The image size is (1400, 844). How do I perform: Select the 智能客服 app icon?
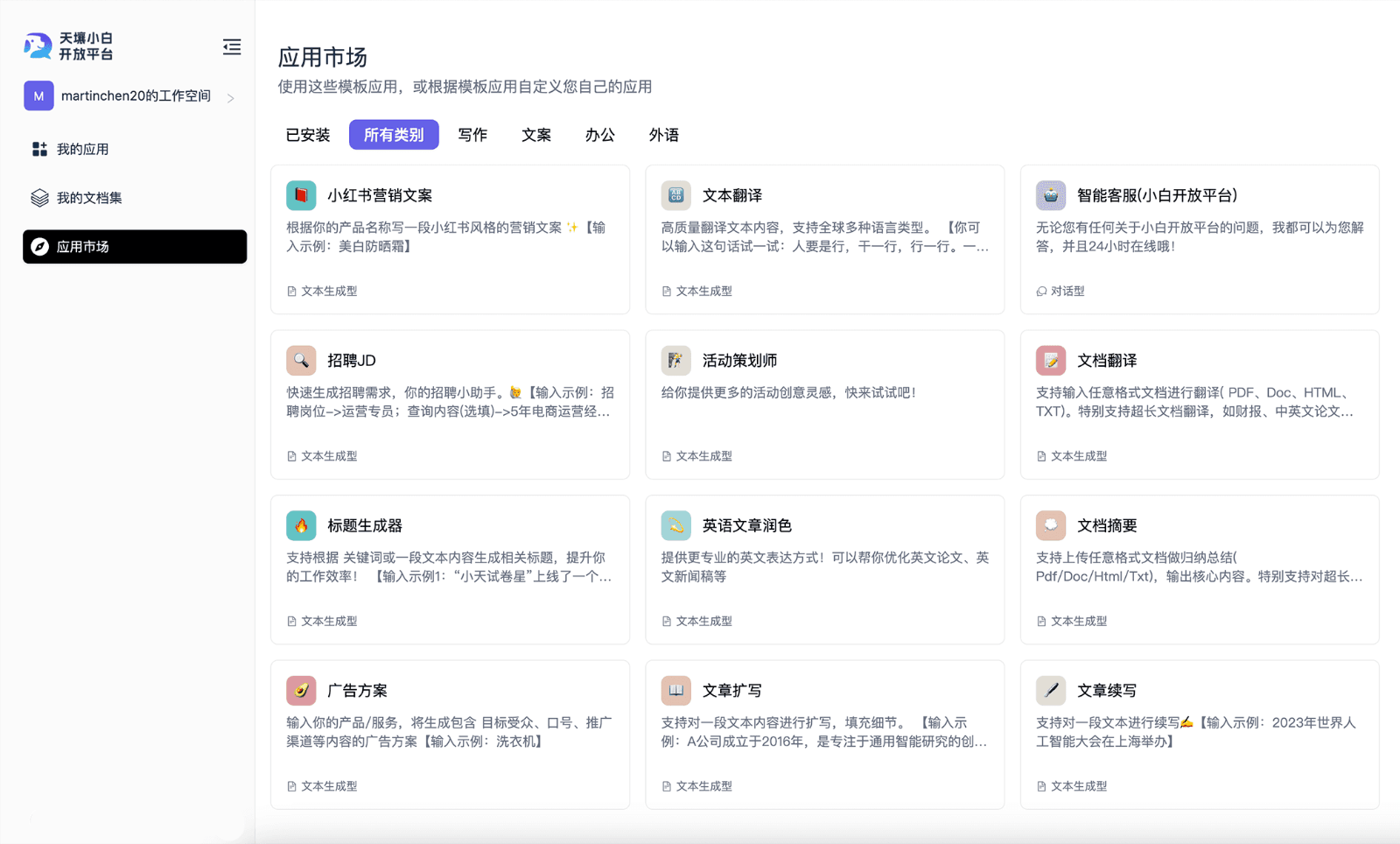[1049, 195]
